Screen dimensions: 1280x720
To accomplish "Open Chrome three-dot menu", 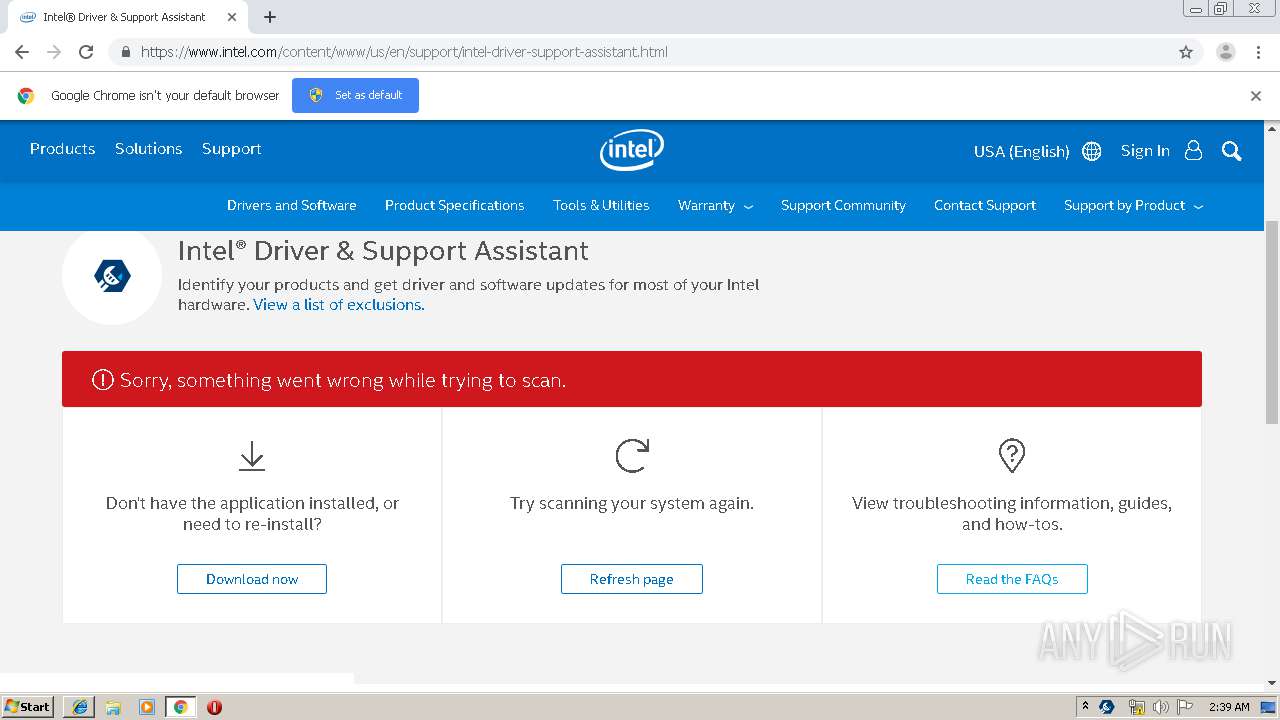I will [x=1258, y=52].
